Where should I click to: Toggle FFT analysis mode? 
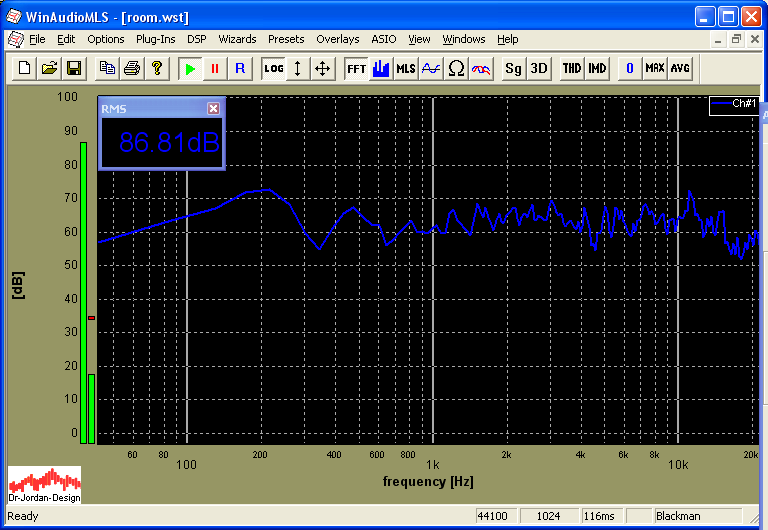point(356,69)
